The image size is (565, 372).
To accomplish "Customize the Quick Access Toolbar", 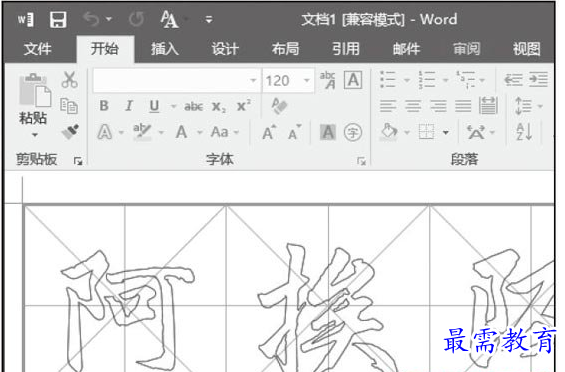I will [x=209, y=19].
